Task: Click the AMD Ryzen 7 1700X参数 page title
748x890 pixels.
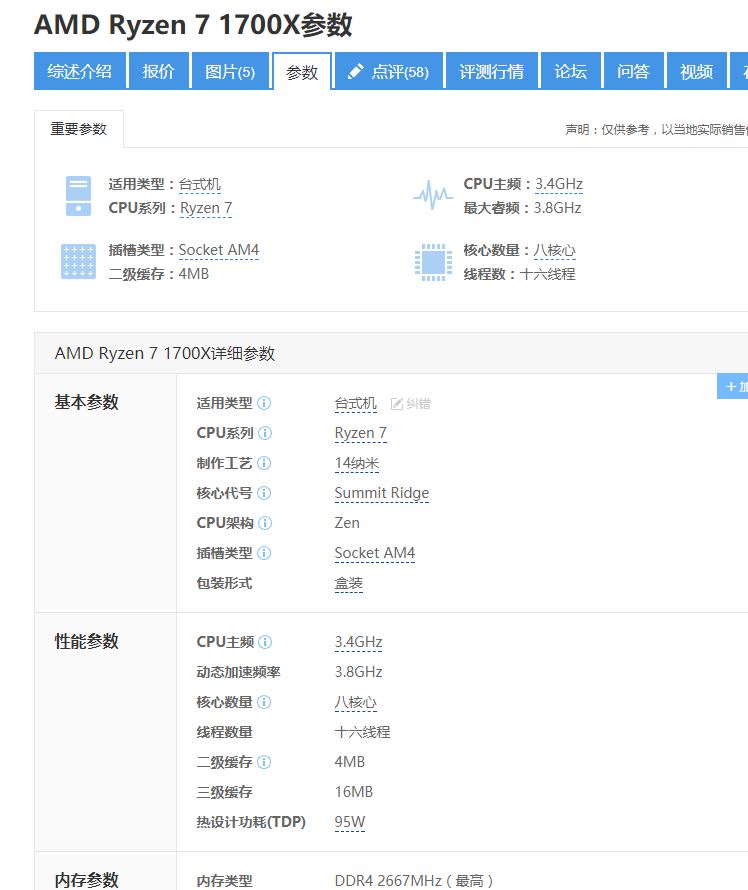Action: [194, 25]
